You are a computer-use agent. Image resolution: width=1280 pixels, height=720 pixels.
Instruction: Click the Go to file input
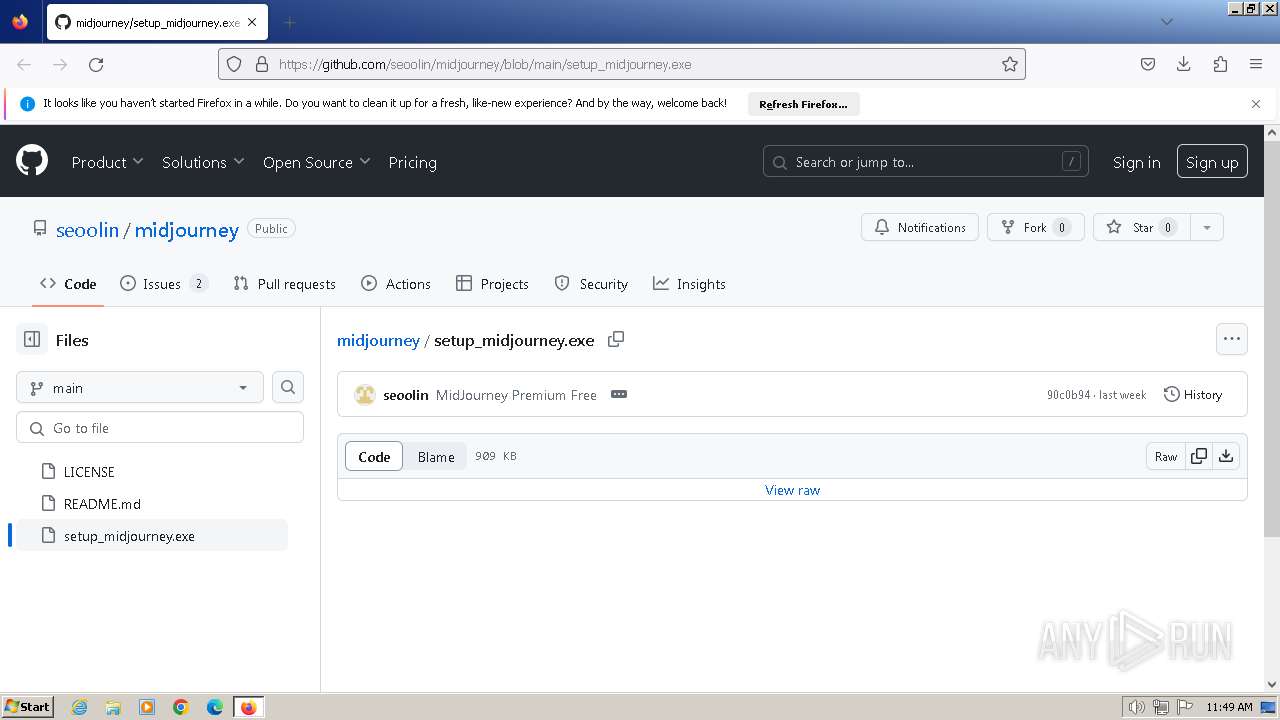pyautogui.click(x=160, y=427)
